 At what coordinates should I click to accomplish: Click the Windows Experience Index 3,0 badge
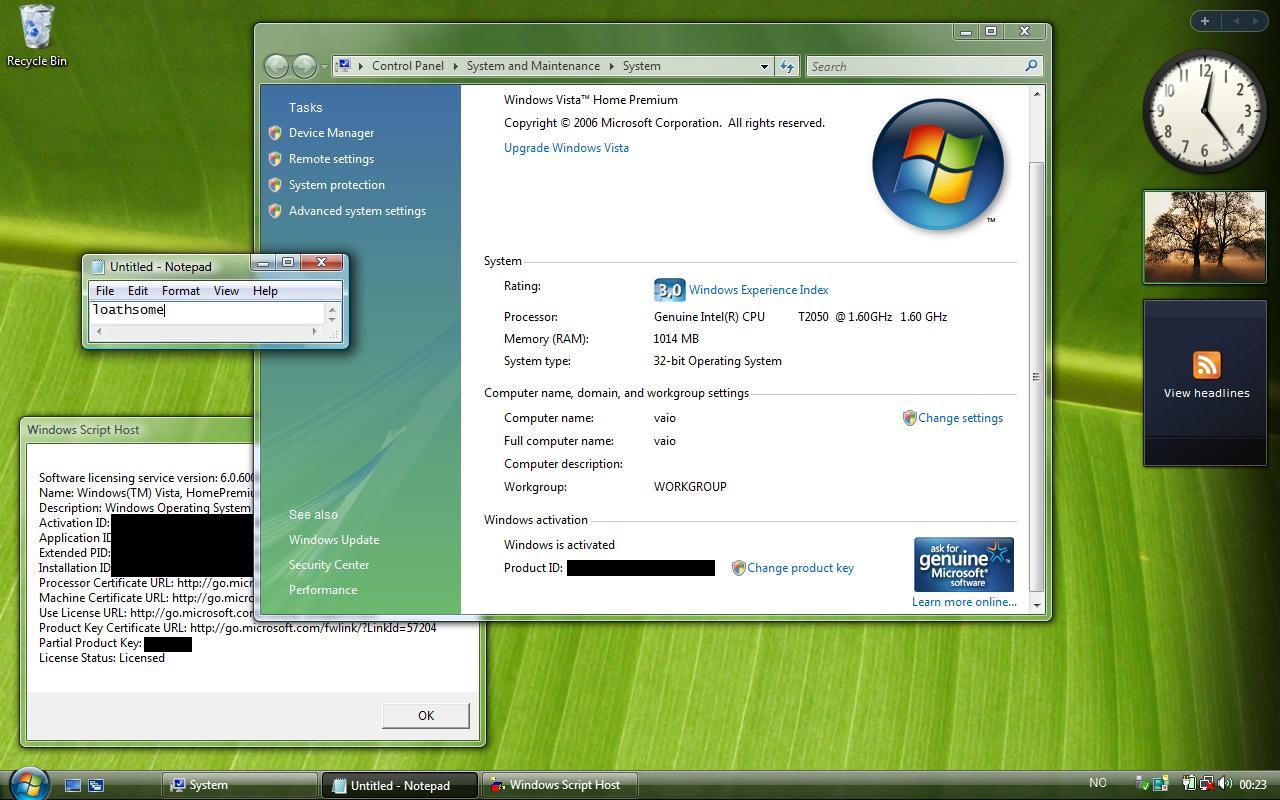click(669, 290)
